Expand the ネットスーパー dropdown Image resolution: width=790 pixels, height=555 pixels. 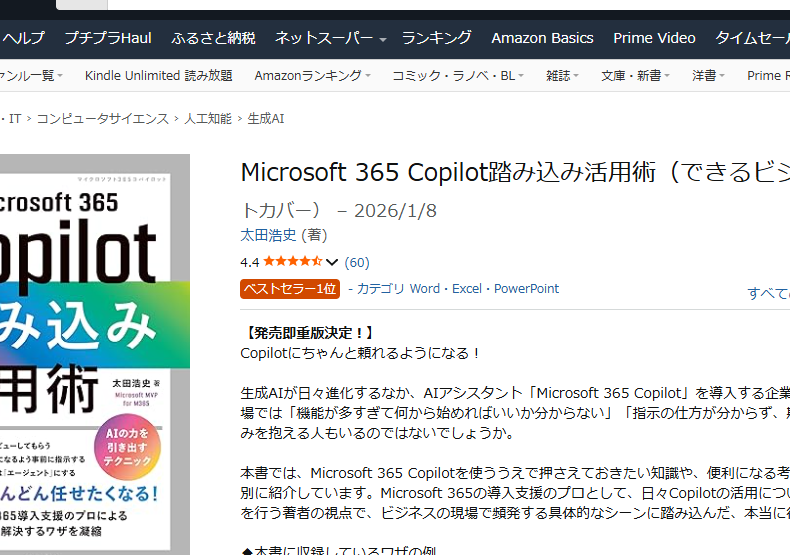point(331,38)
